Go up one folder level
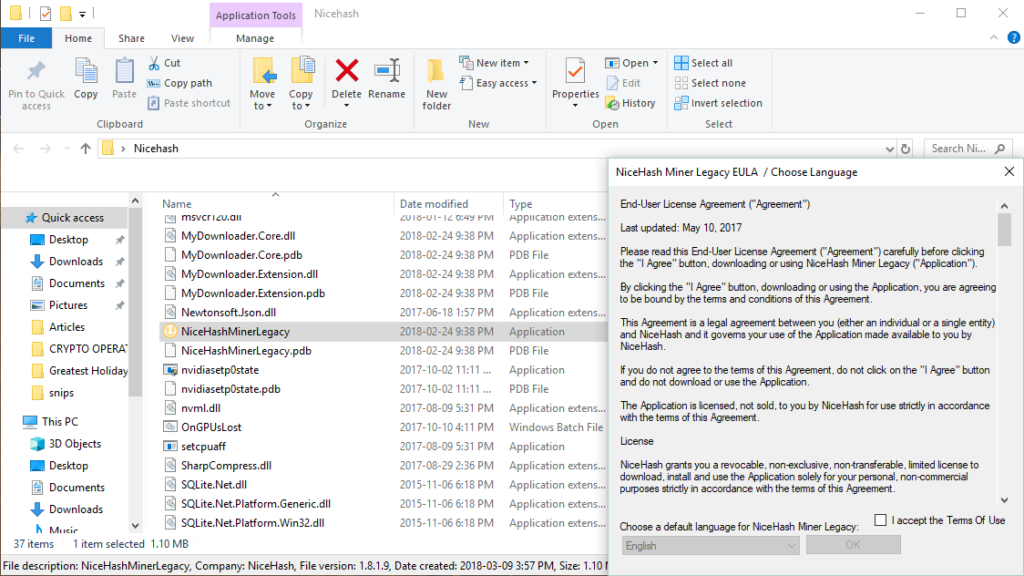This screenshot has height=576, width=1024. (x=86, y=149)
